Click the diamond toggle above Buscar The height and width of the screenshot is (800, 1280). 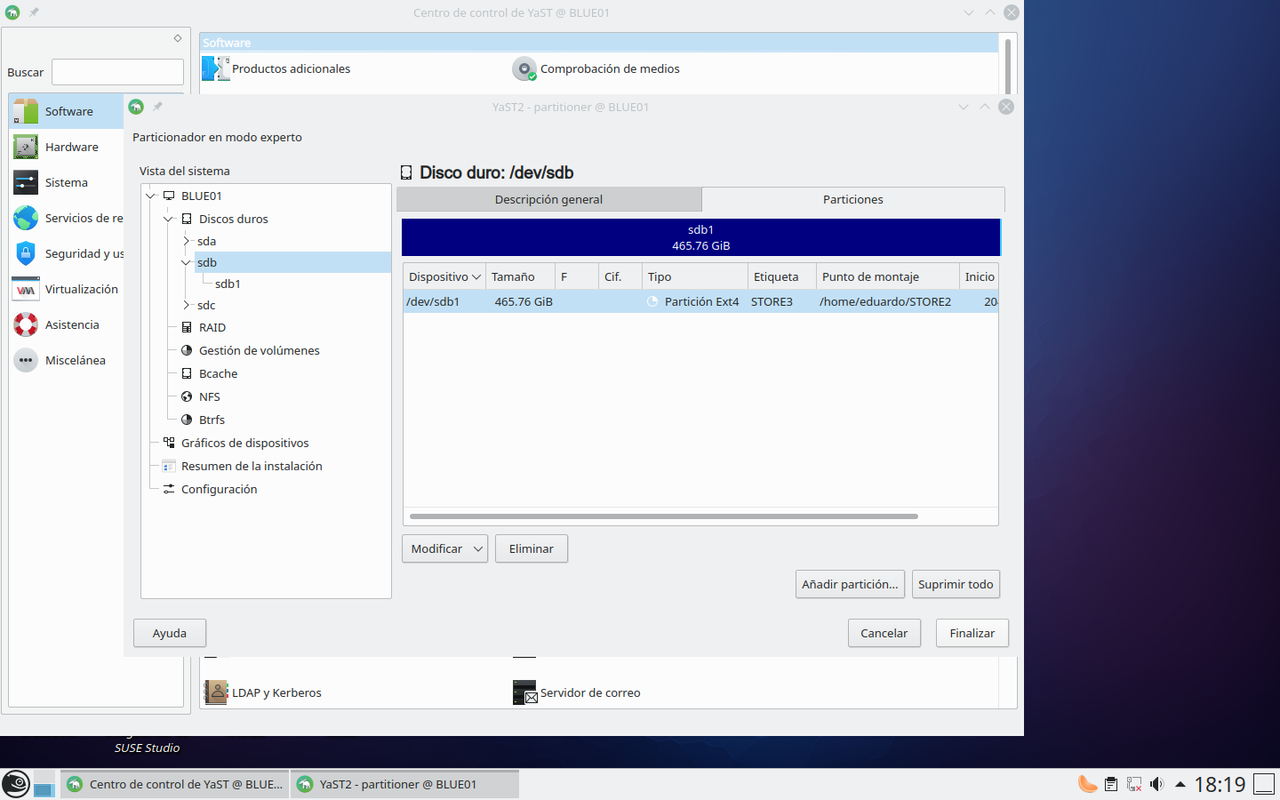point(178,38)
